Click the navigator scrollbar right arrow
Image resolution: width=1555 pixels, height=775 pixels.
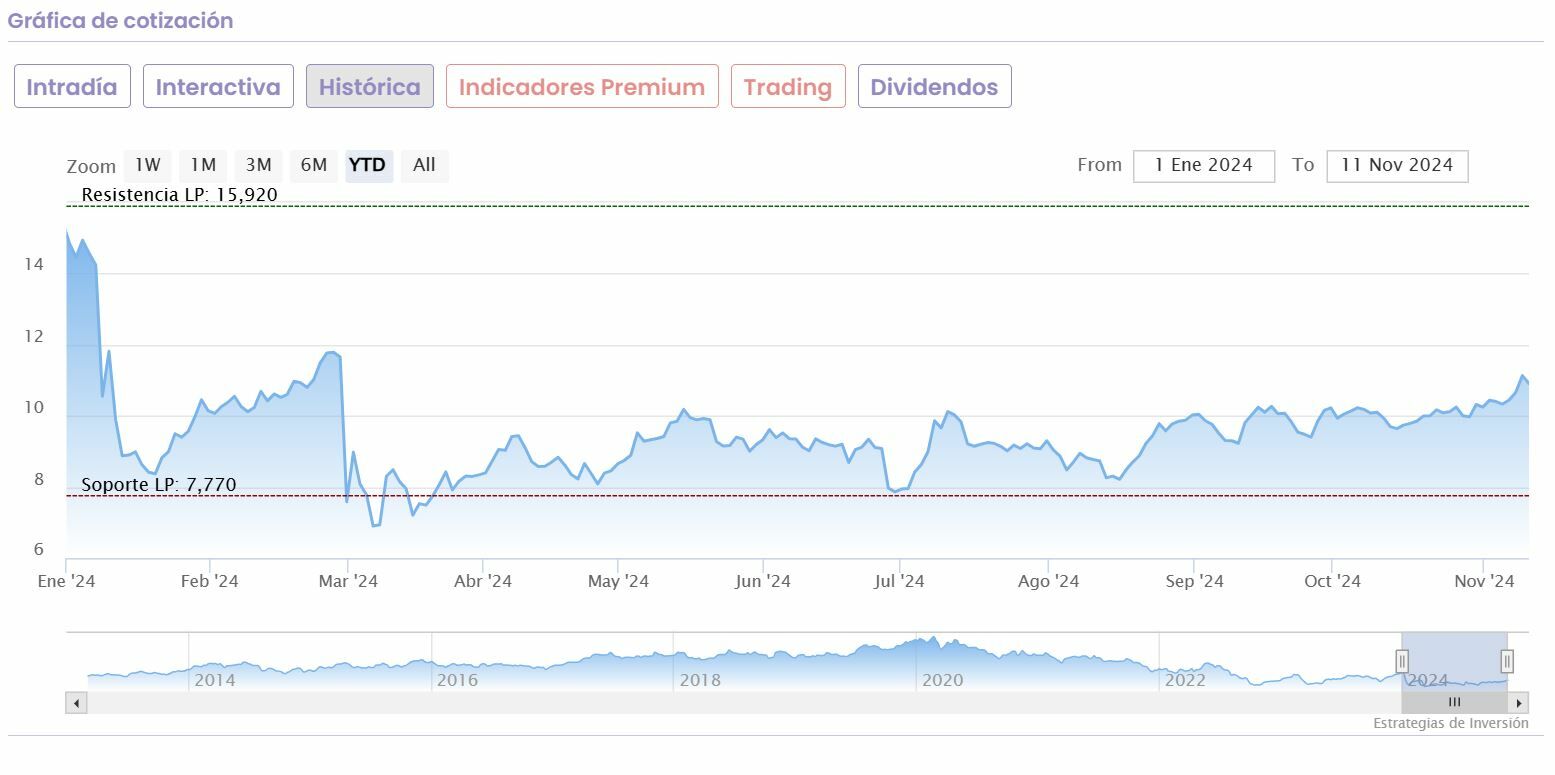(x=1519, y=703)
